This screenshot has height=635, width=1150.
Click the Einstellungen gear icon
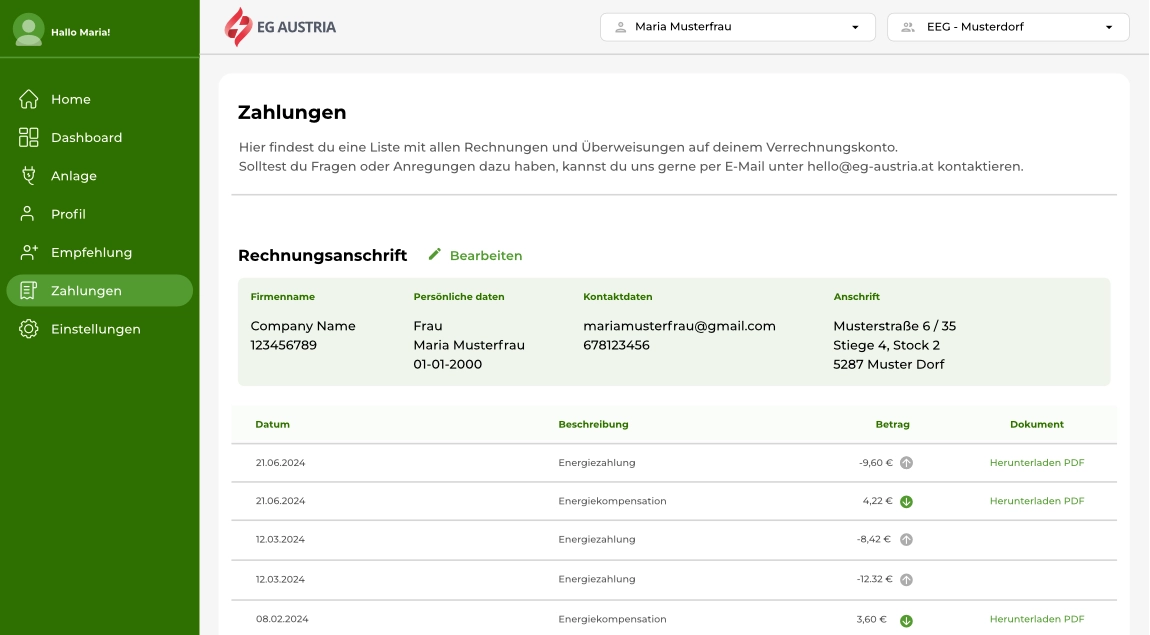(x=27, y=328)
